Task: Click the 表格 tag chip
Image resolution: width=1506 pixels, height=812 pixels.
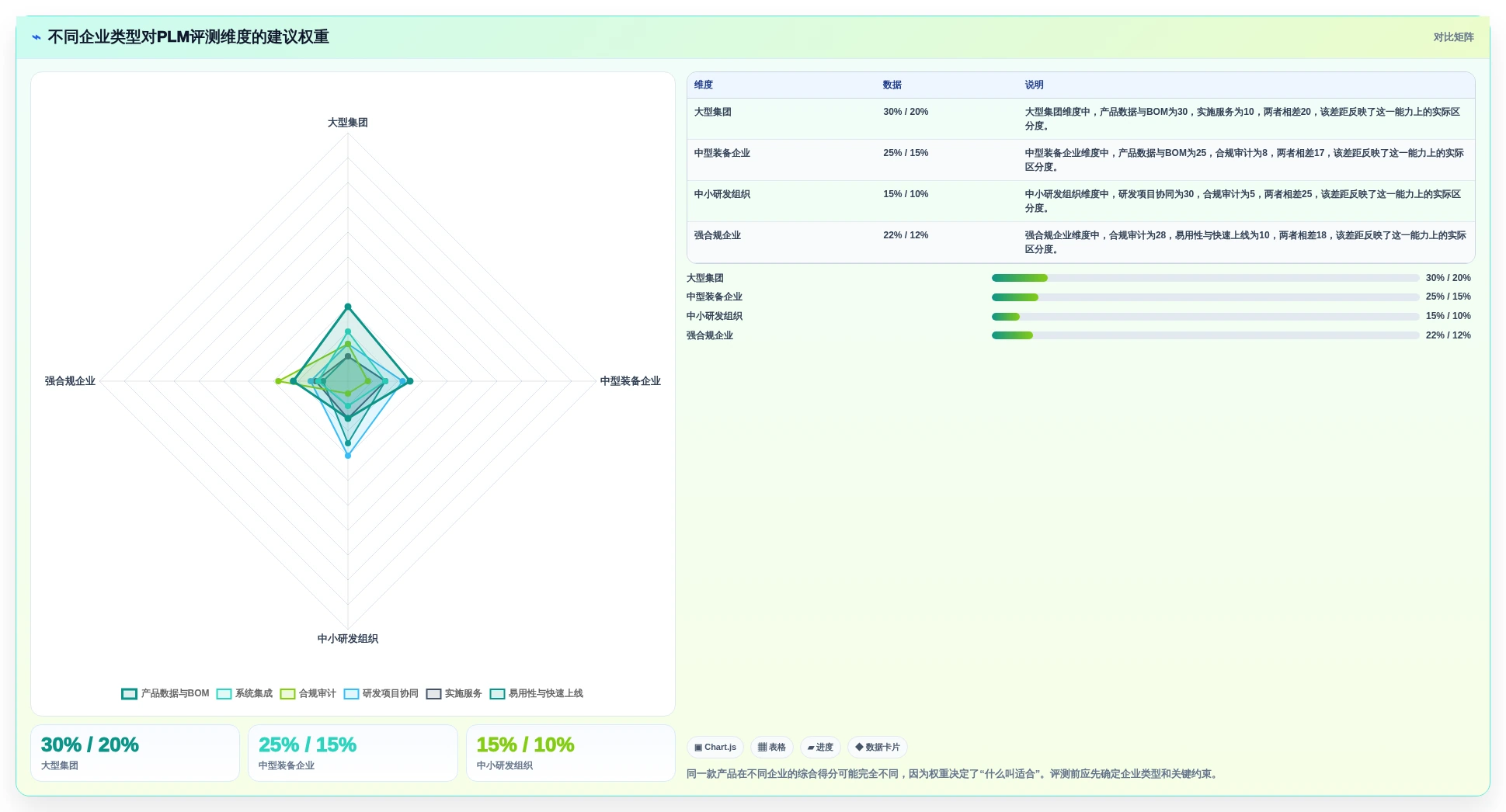Action: coord(772,747)
